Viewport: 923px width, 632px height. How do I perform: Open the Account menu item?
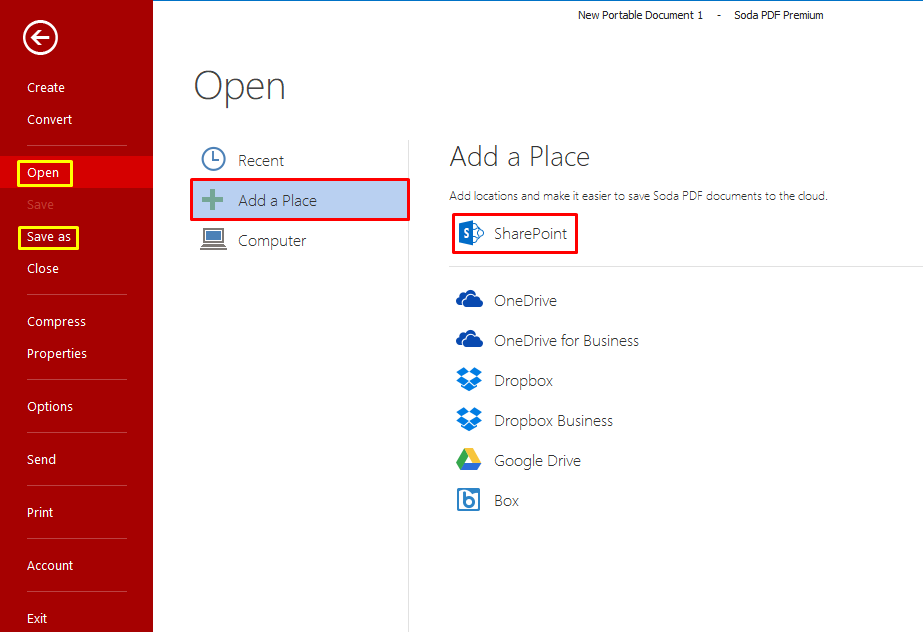[50, 566]
